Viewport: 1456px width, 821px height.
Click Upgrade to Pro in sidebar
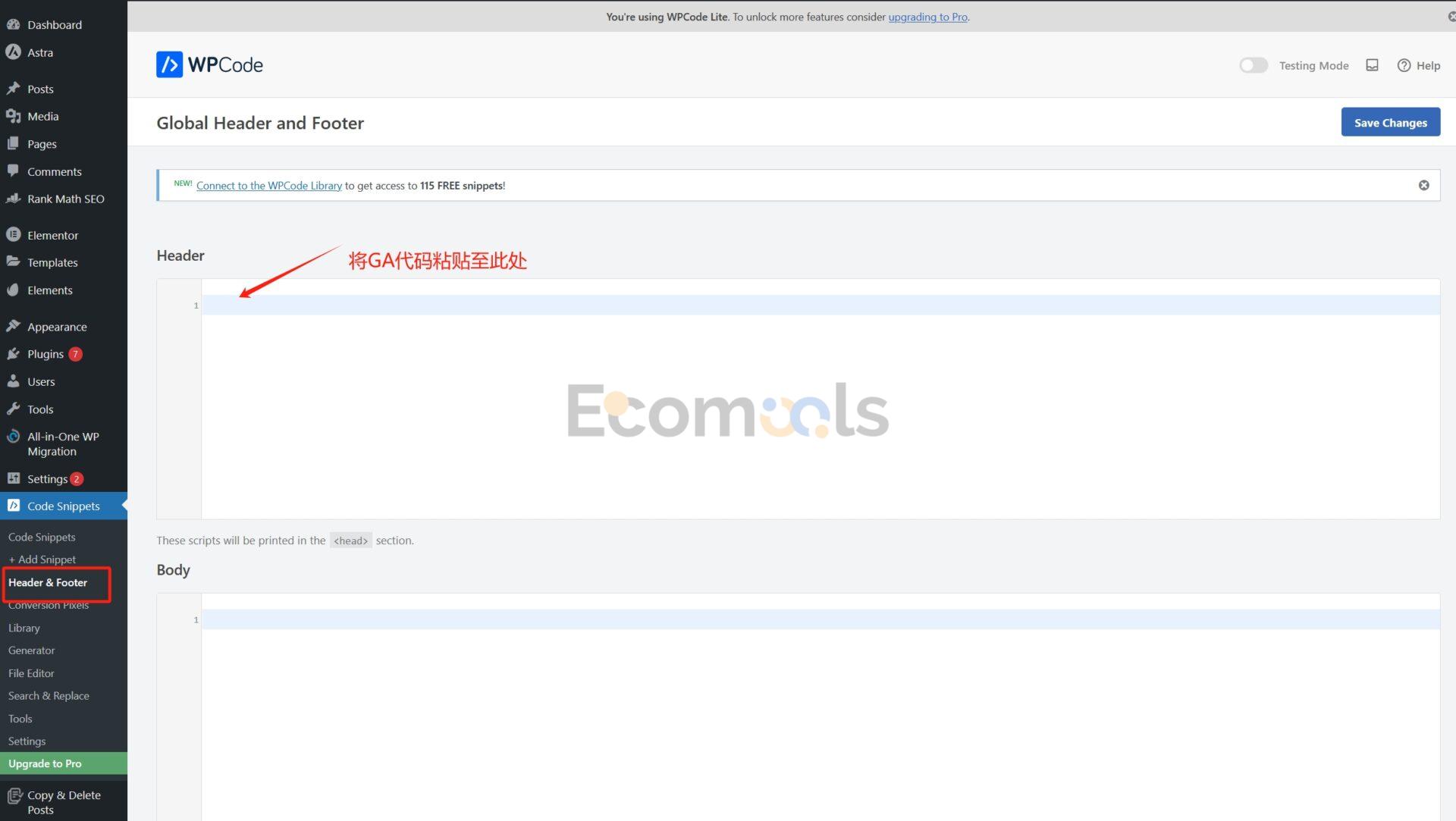click(x=64, y=763)
